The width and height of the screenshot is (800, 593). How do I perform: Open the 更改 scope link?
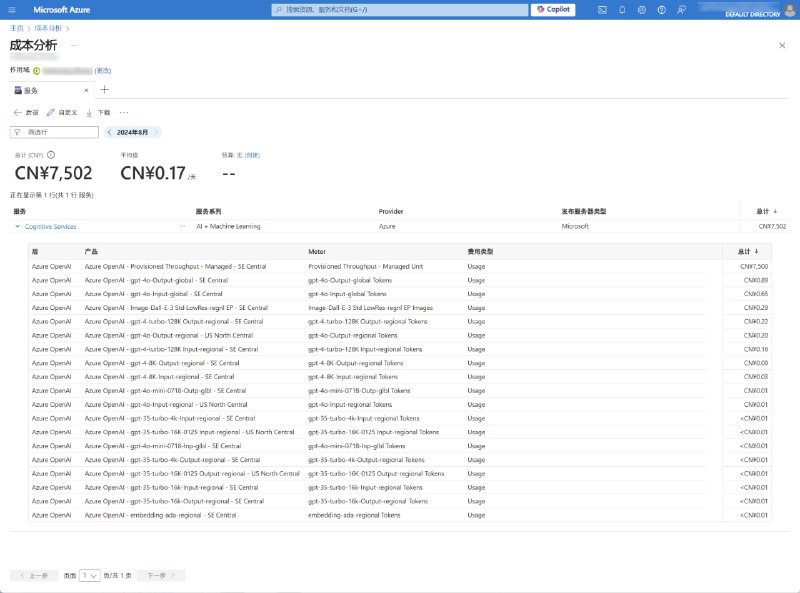[104, 71]
